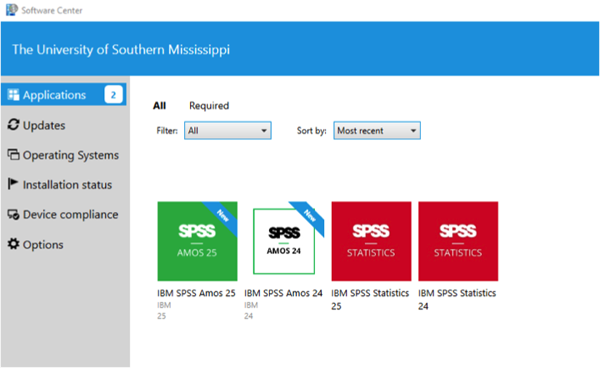Click the Sort by: label
The height and width of the screenshot is (368, 600).
[x=311, y=130]
